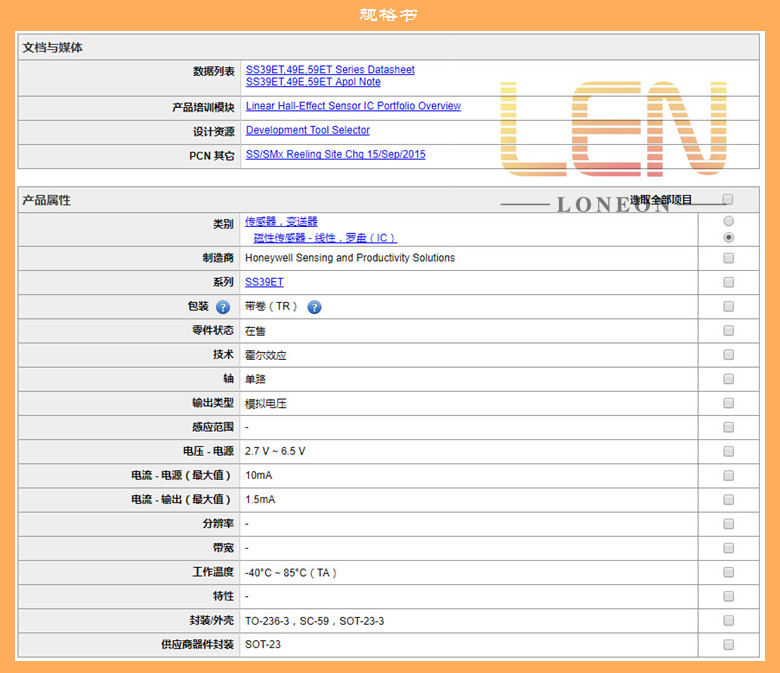This screenshot has height=673, width=780.
Task: Check the 带宽 row checkbox
Action: point(728,548)
